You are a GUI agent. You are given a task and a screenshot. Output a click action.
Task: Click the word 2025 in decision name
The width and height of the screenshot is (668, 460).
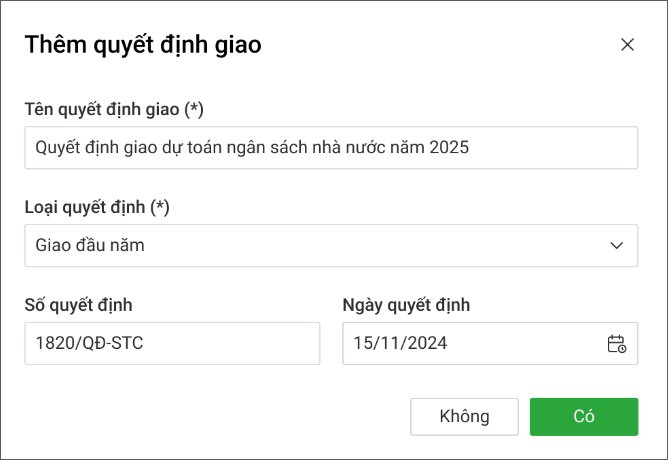coord(449,148)
